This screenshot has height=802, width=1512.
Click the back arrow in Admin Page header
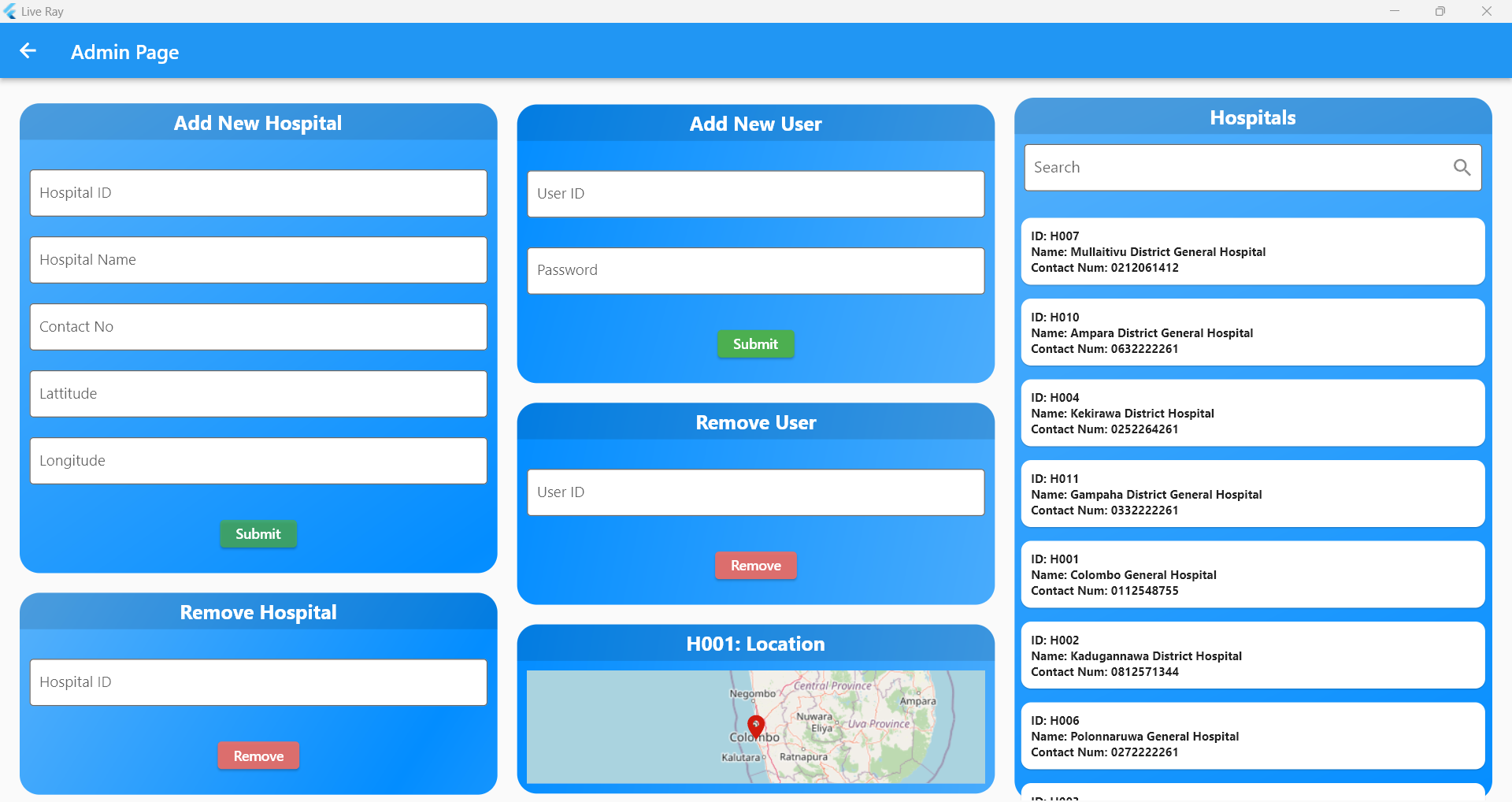[28, 51]
